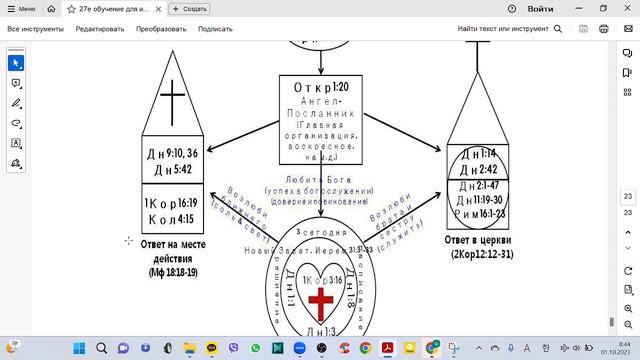Open the Меню hamburger menu
The image size is (640, 360).
[x=21, y=9]
